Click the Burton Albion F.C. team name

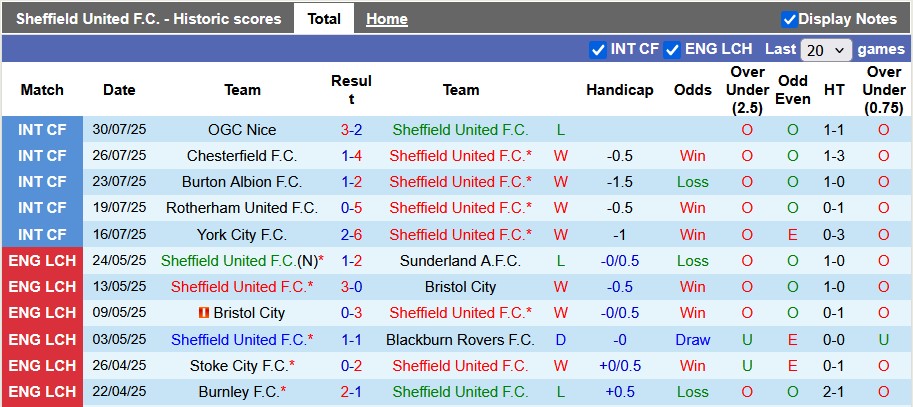click(242, 182)
